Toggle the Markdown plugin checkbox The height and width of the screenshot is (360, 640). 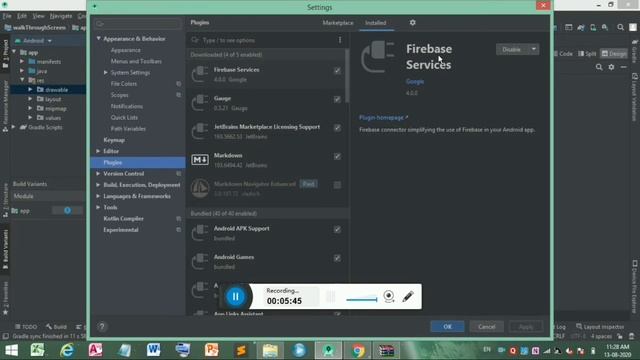pyautogui.click(x=337, y=156)
